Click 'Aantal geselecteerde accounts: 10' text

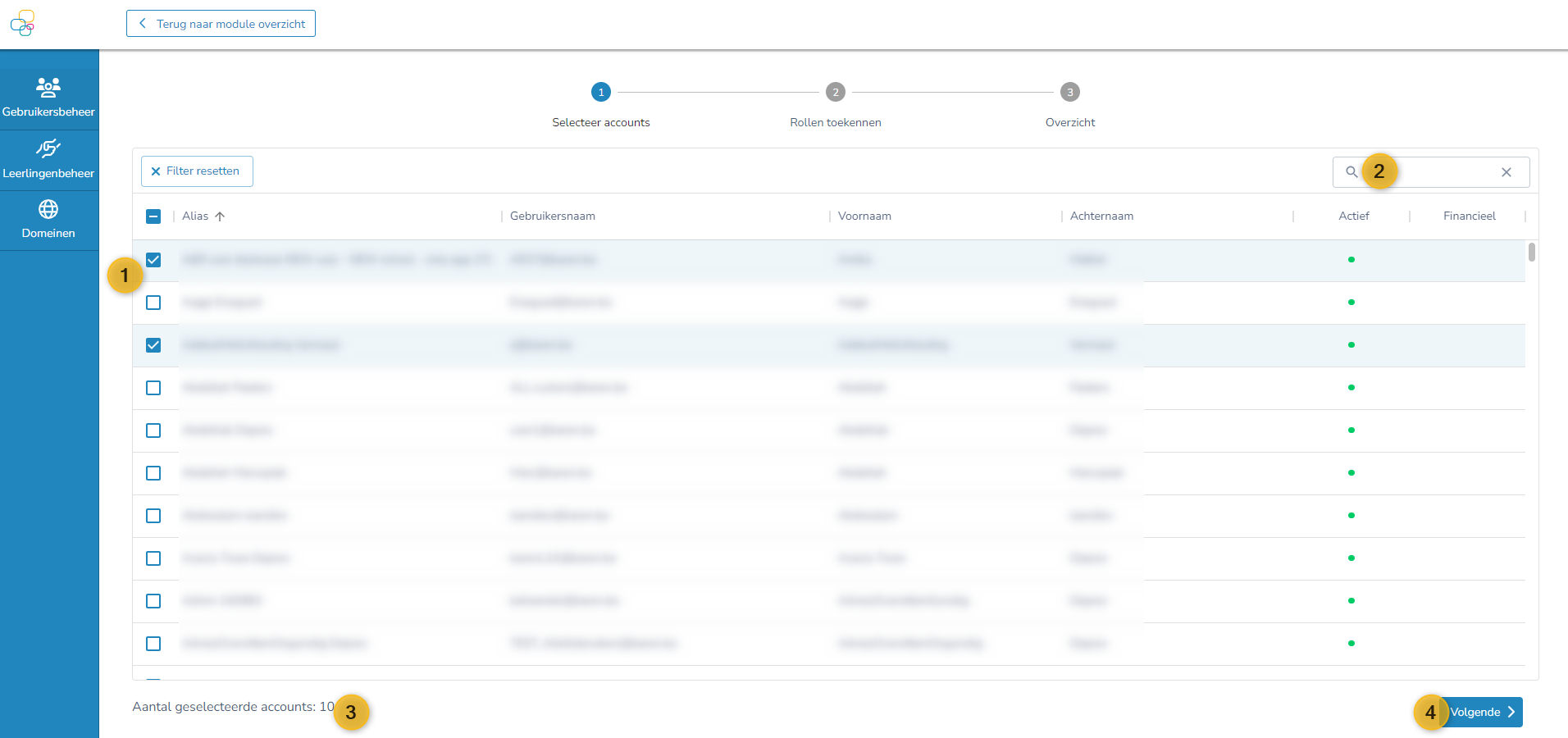234,707
